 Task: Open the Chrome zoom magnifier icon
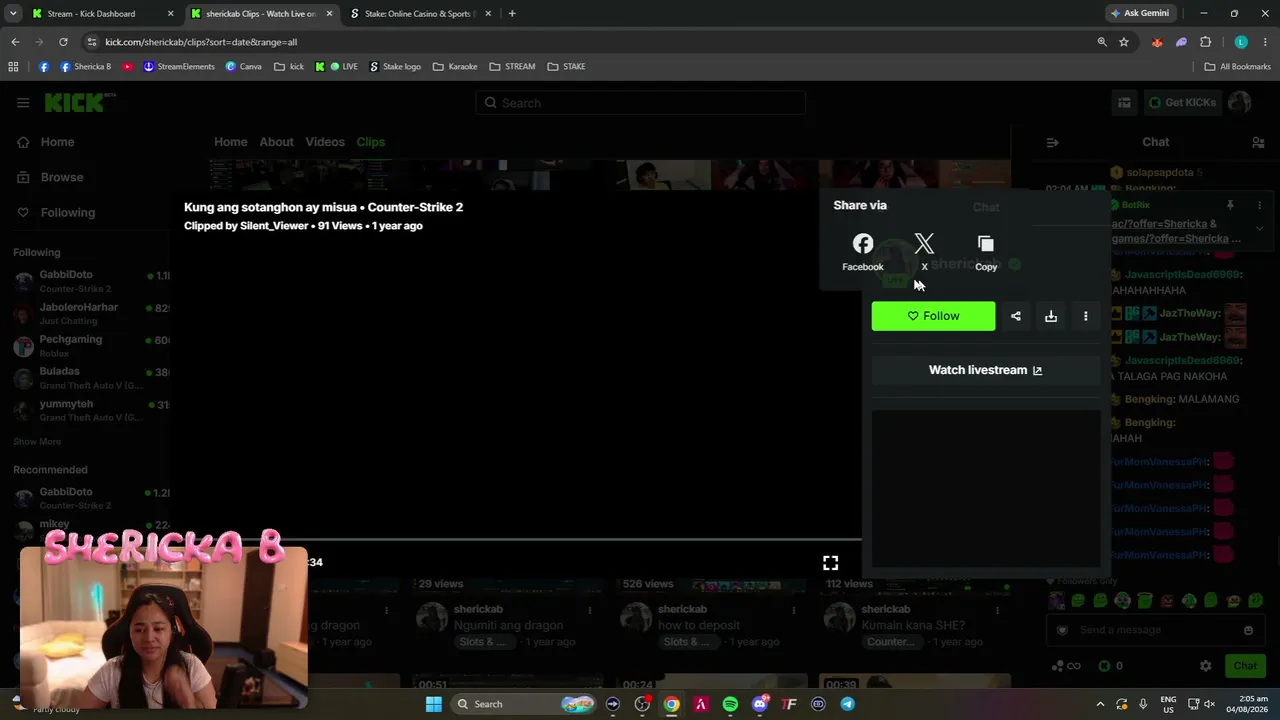click(1102, 42)
